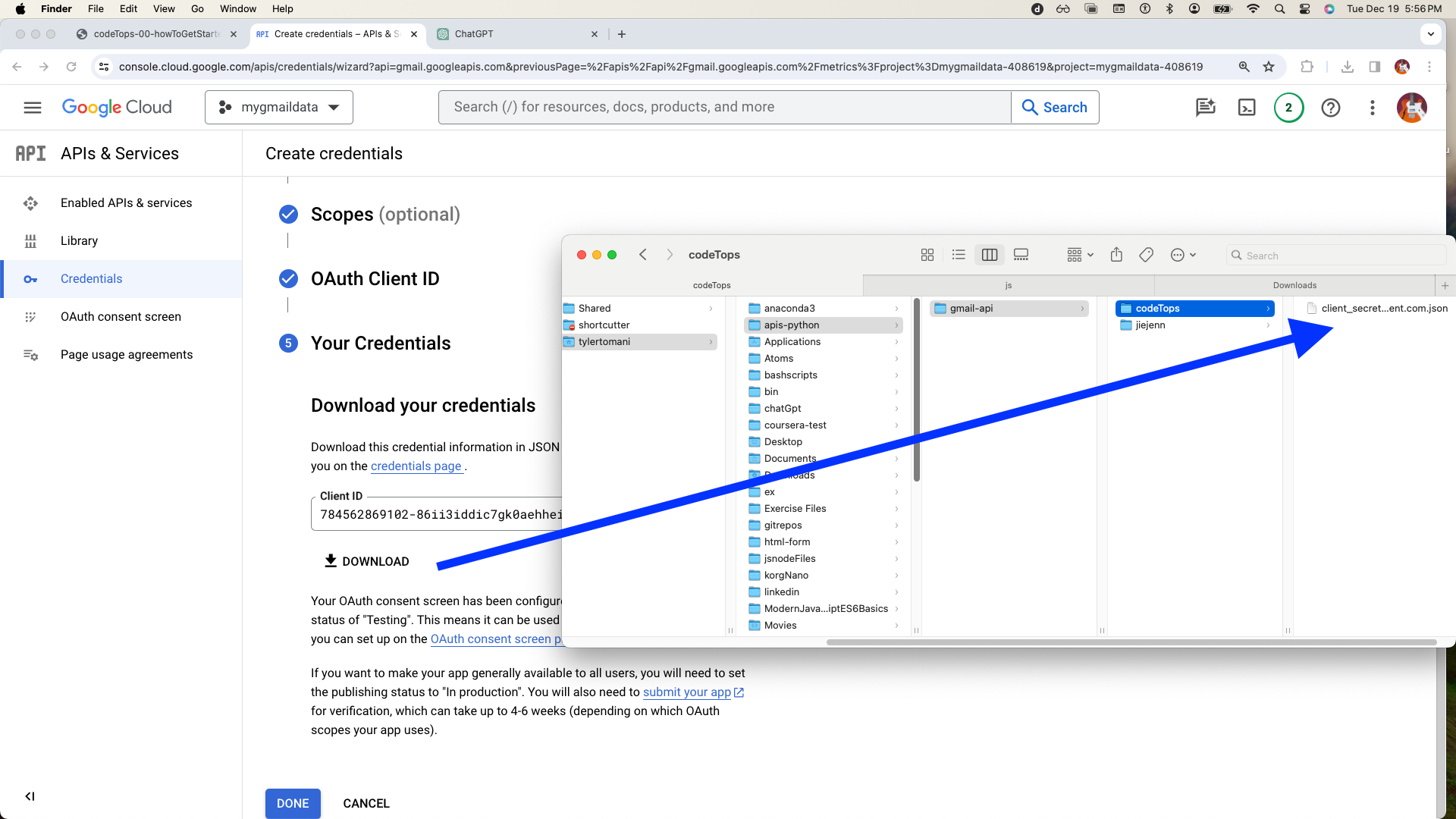Open the Google Cloud navigation hamburger menu

[33, 108]
